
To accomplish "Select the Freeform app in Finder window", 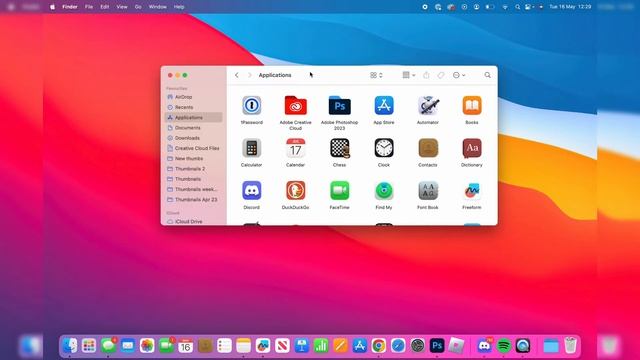I will tap(472, 190).
